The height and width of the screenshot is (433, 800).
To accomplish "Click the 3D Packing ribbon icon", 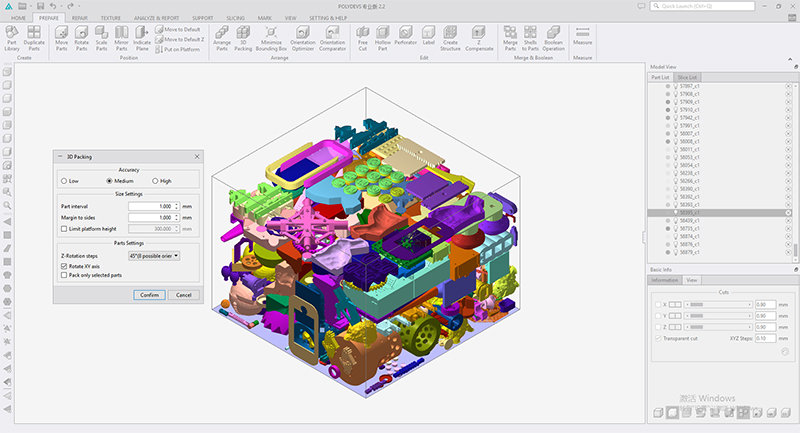I will click(x=243, y=38).
